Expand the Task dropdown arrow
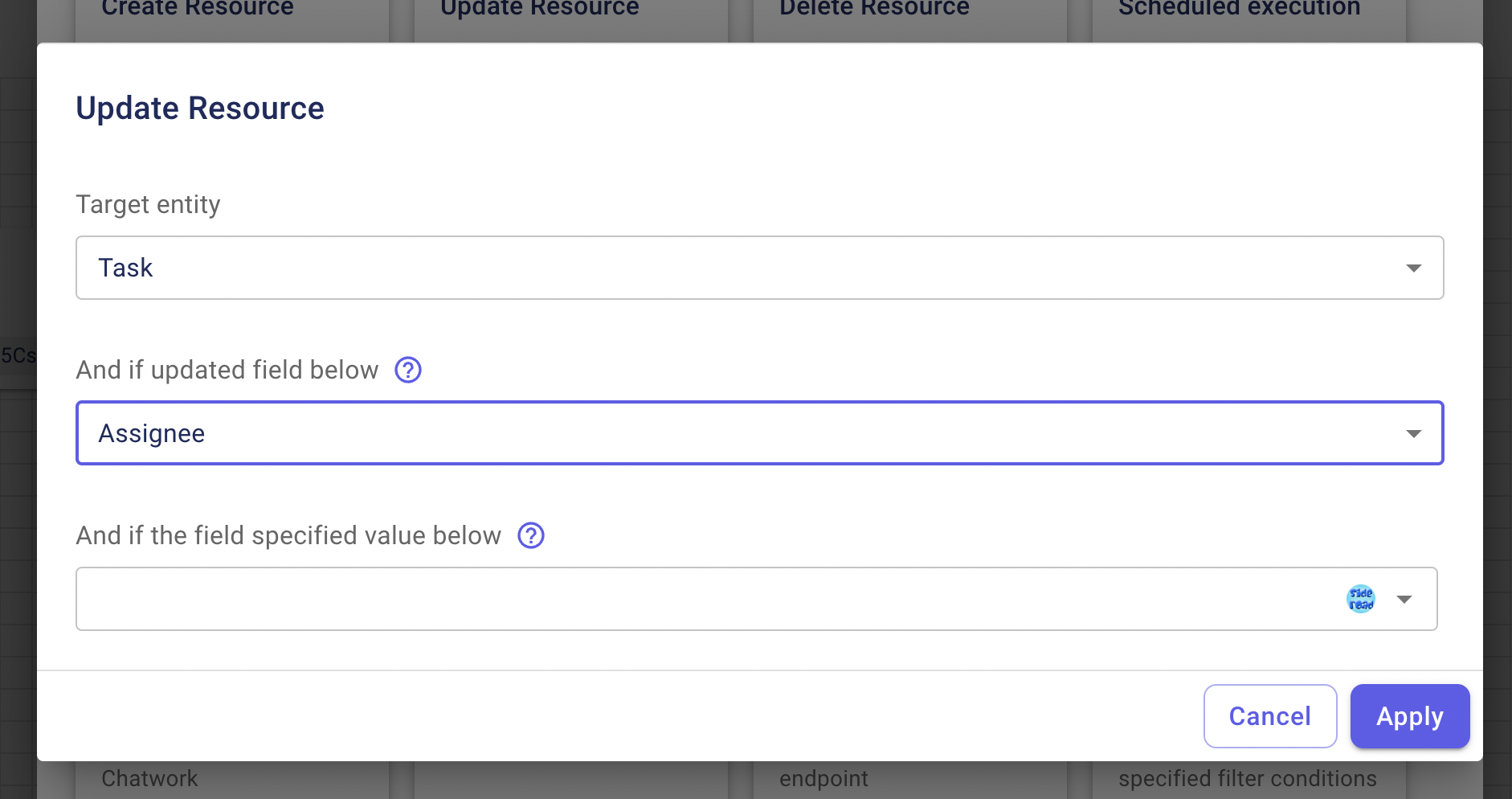The width and height of the screenshot is (1512, 799). tap(1413, 268)
